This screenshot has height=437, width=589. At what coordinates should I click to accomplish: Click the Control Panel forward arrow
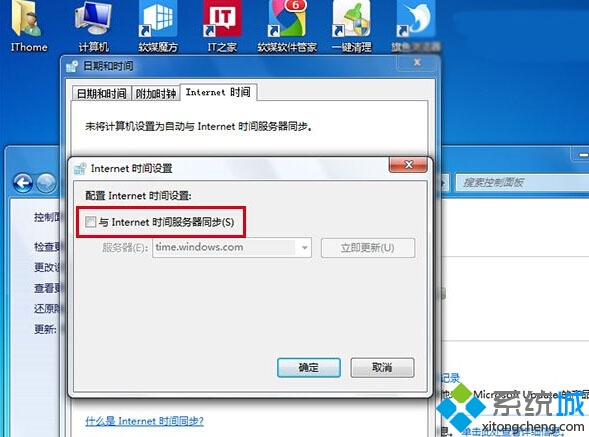47,183
